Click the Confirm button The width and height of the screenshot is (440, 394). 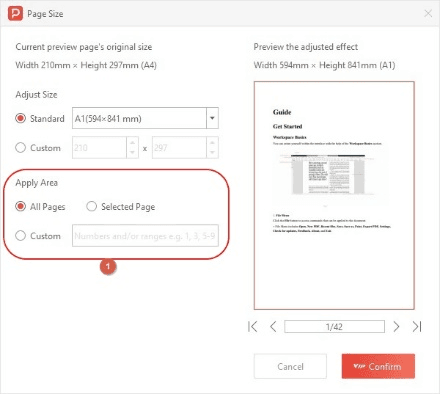(x=378, y=366)
